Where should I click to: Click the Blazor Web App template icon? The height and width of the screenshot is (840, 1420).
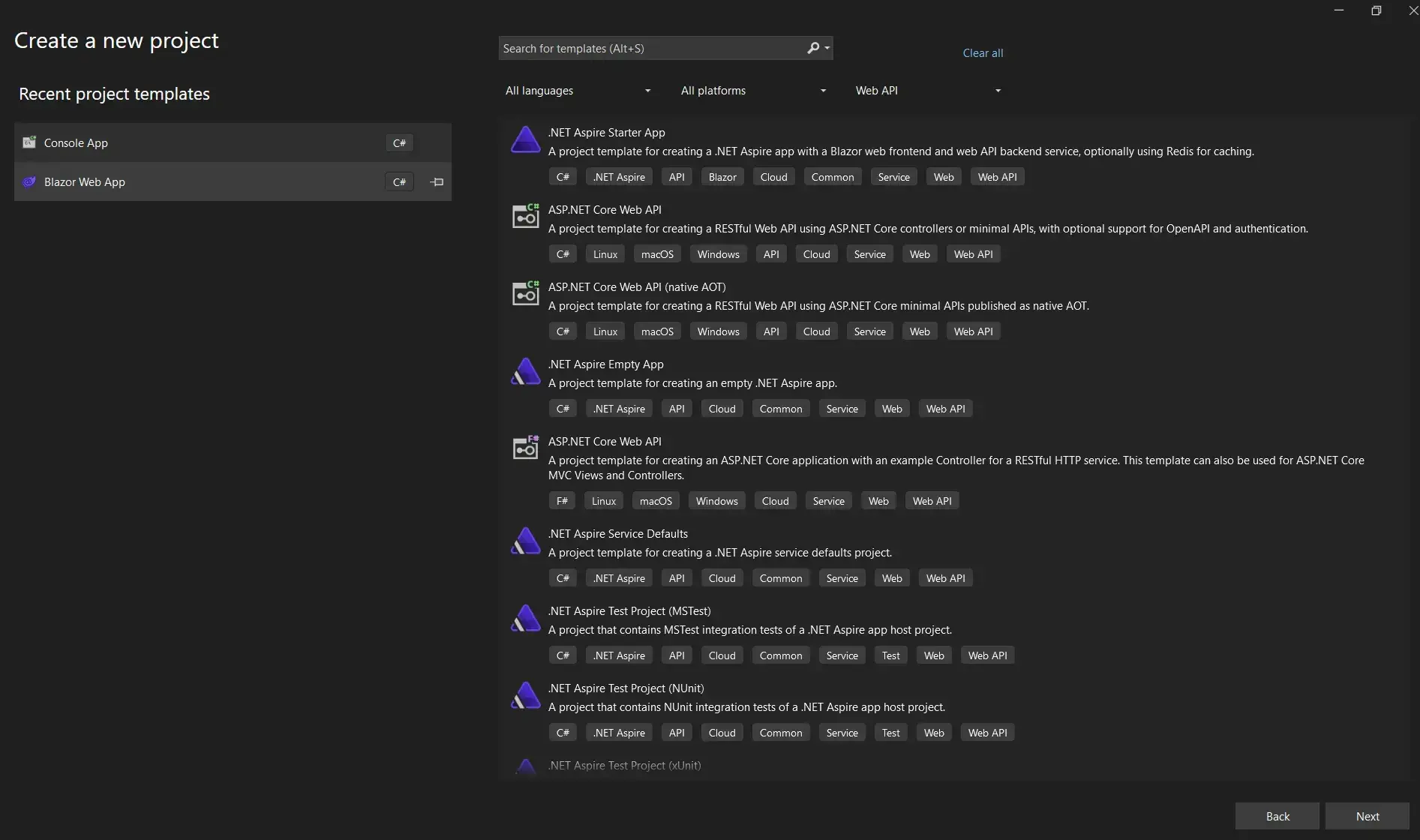29,181
